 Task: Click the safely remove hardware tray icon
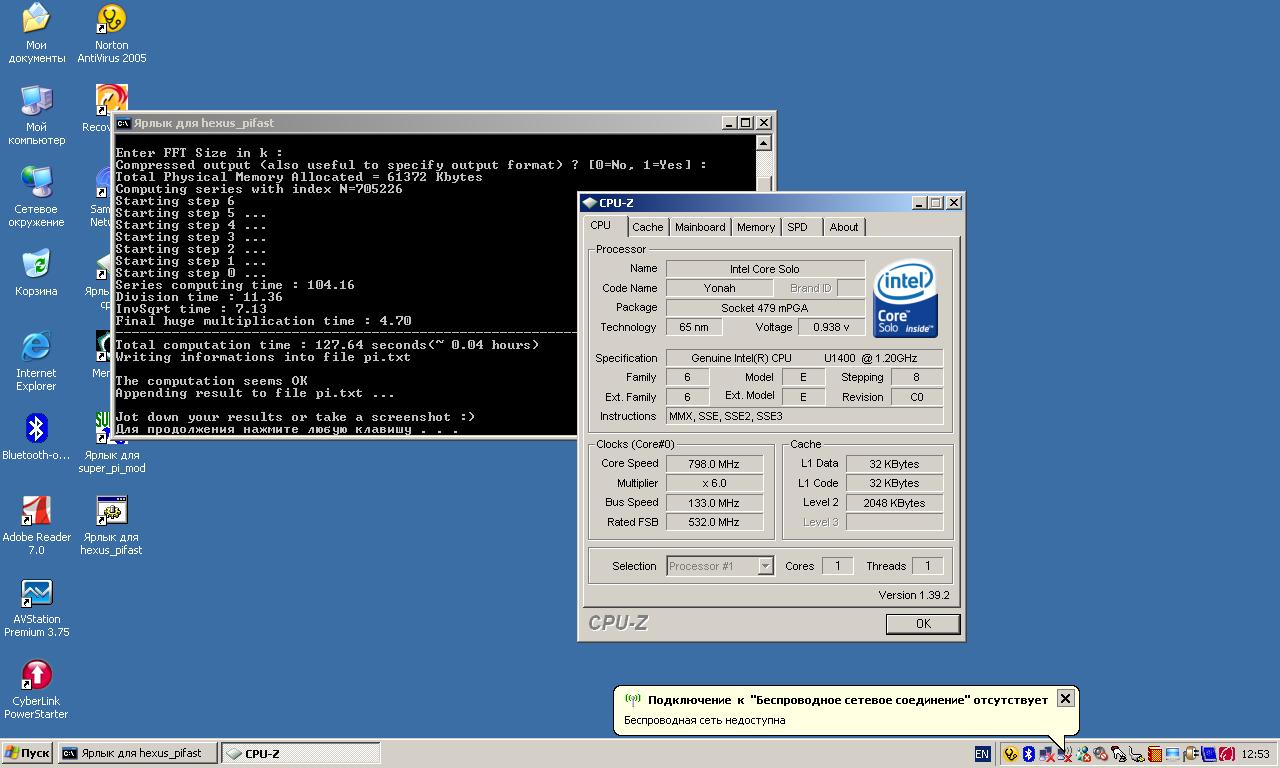click(x=1136, y=754)
